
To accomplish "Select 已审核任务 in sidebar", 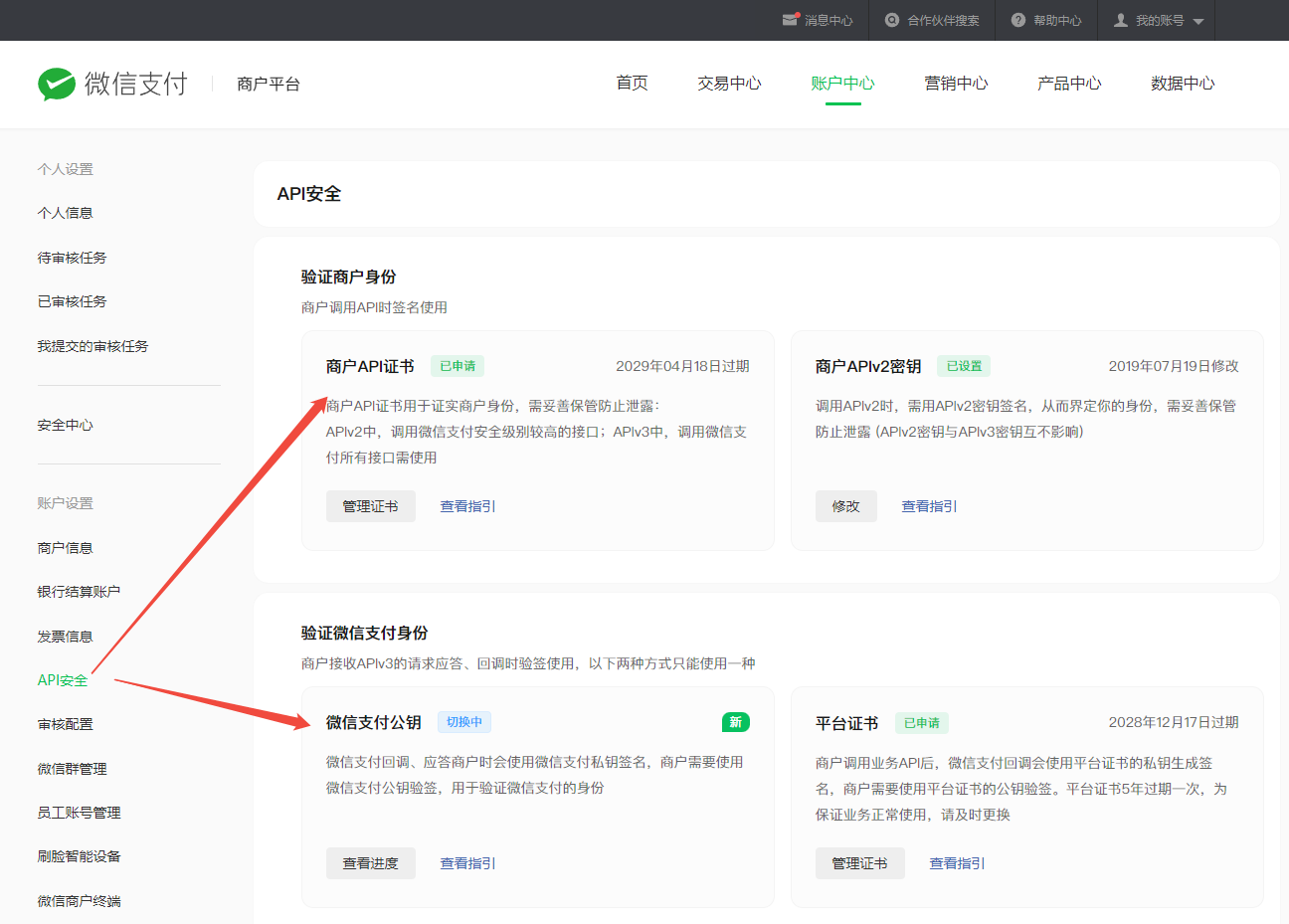I will point(73,301).
